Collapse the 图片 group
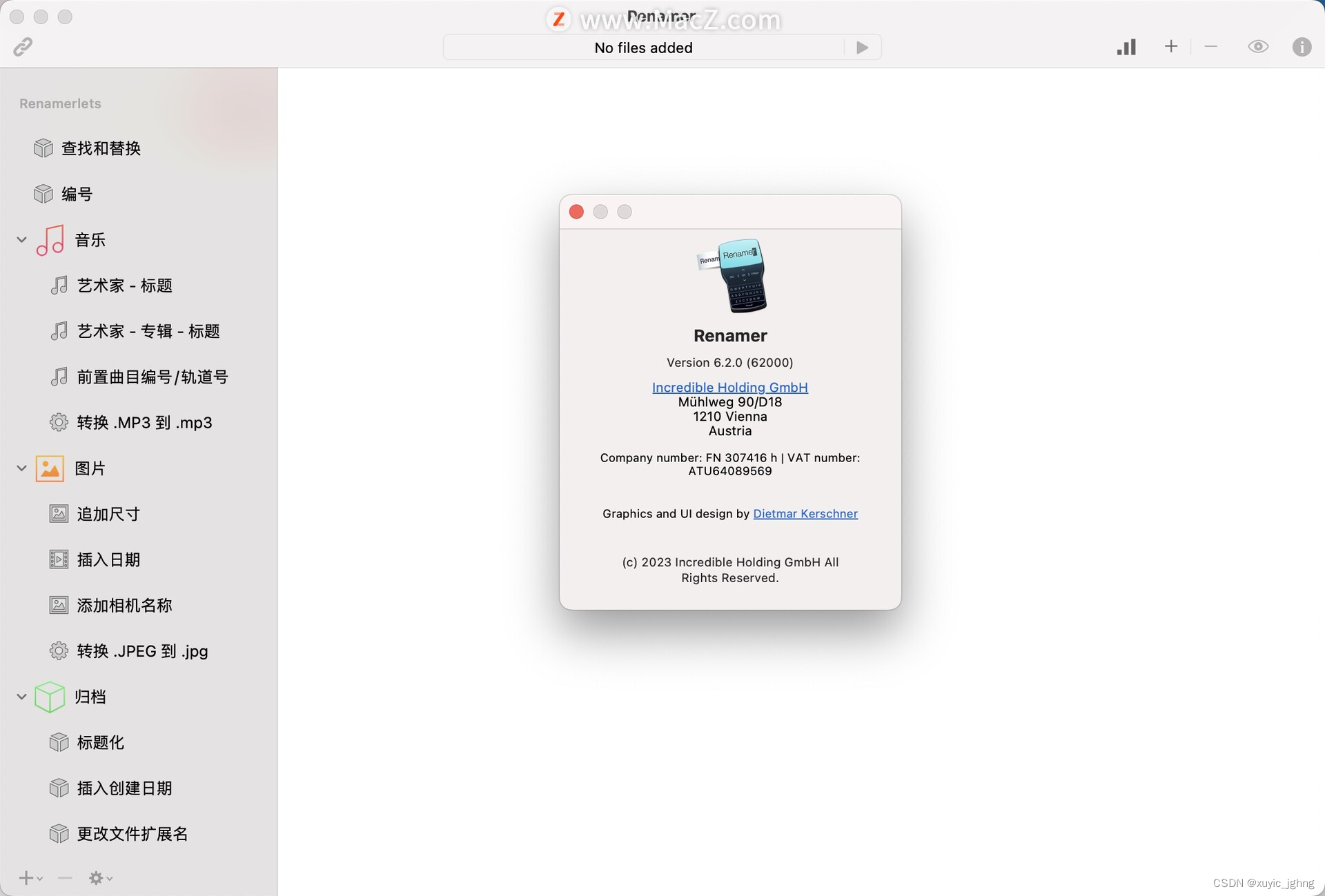1325x896 pixels. (21, 468)
